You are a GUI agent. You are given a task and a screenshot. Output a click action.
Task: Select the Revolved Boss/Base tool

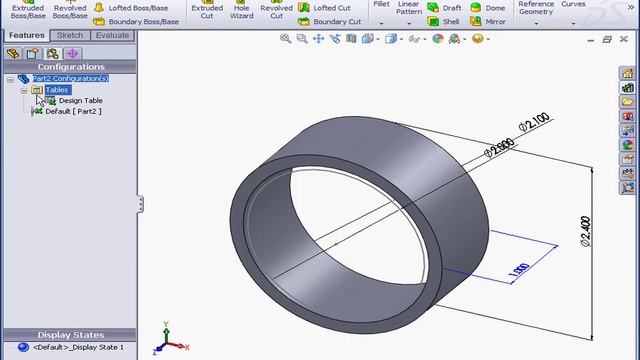pyautogui.click(x=70, y=11)
